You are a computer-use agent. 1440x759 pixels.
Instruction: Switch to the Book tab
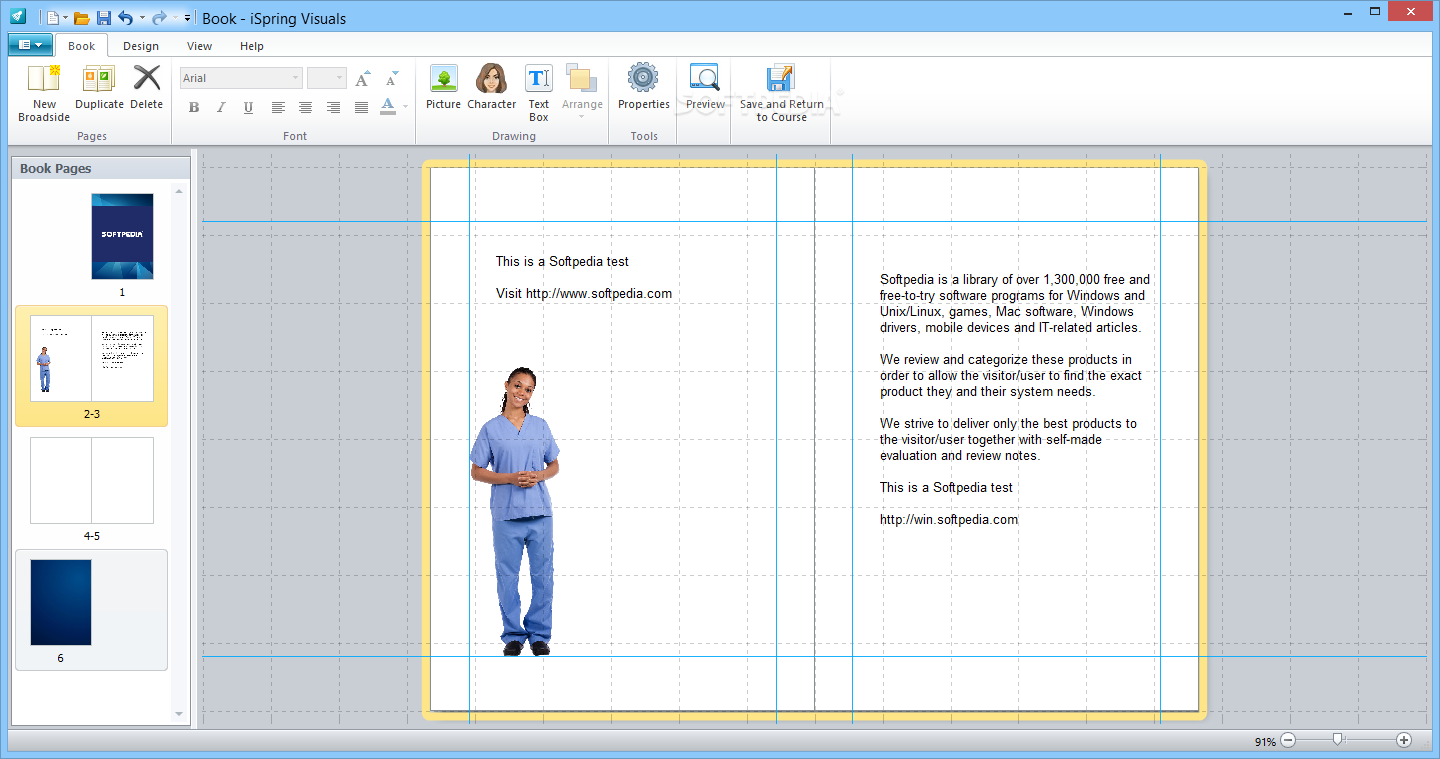[x=82, y=46]
